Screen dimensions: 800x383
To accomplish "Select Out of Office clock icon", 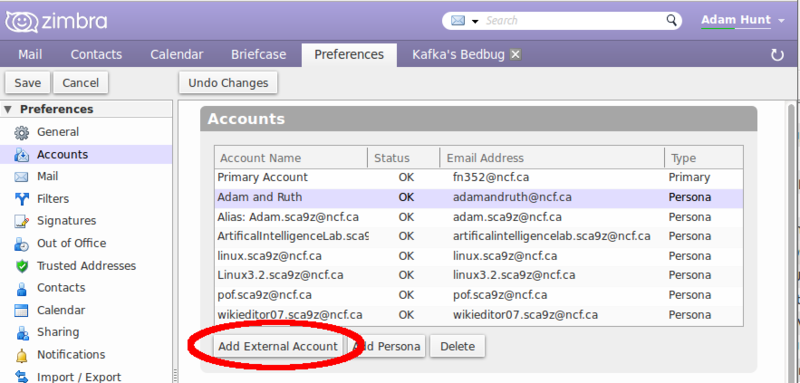I will tap(21, 244).
